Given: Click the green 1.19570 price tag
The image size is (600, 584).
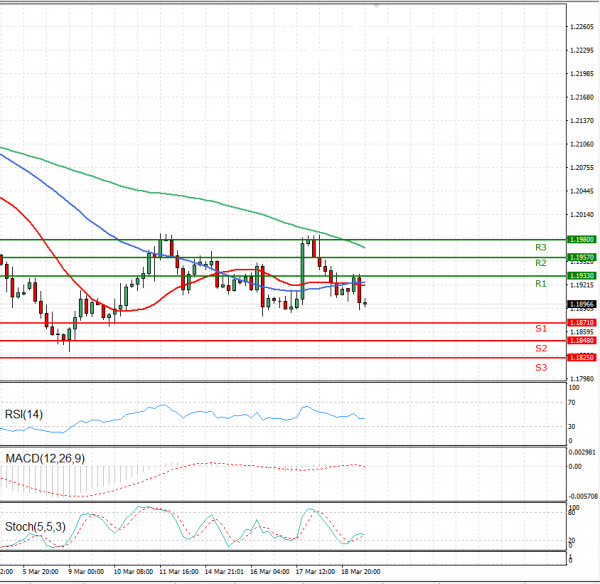Looking at the screenshot, I should pos(582,257).
